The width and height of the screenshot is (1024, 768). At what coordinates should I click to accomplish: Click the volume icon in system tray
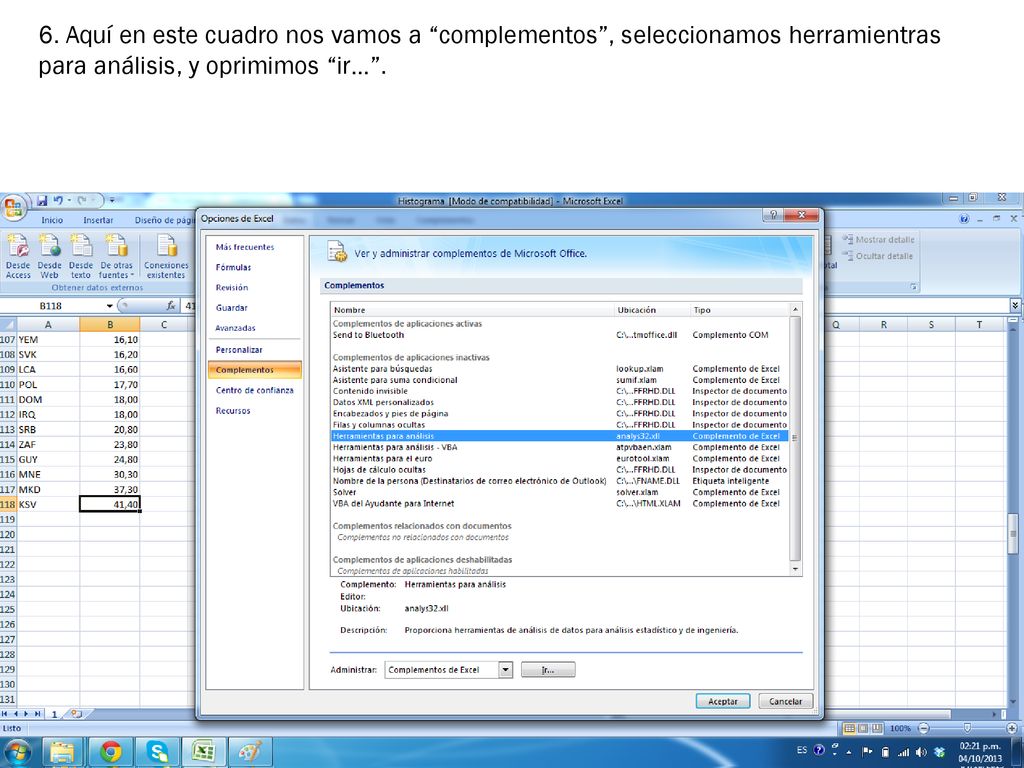pos(921,752)
